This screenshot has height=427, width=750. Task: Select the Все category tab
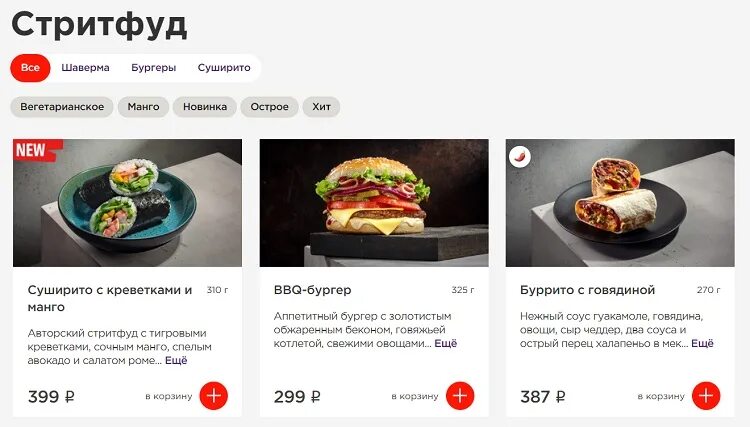(x=30, y=68)
